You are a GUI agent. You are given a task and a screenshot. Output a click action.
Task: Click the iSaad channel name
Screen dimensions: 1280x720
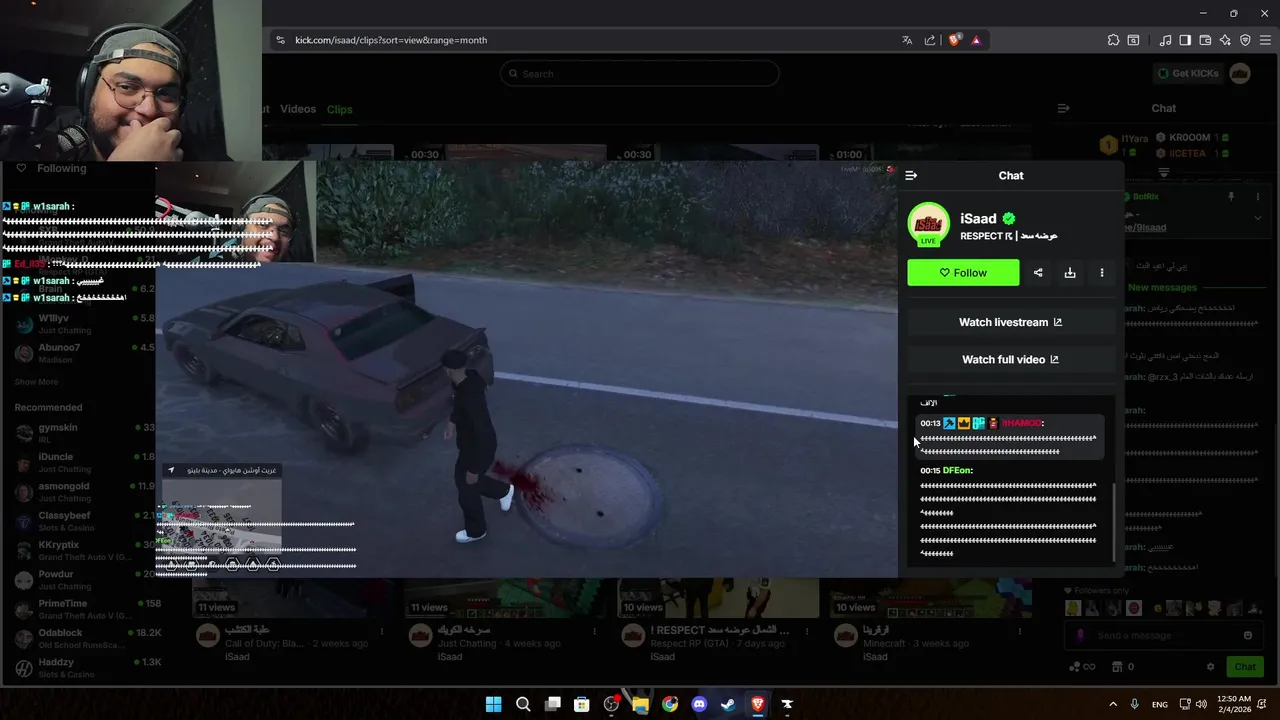coord(978,219)
